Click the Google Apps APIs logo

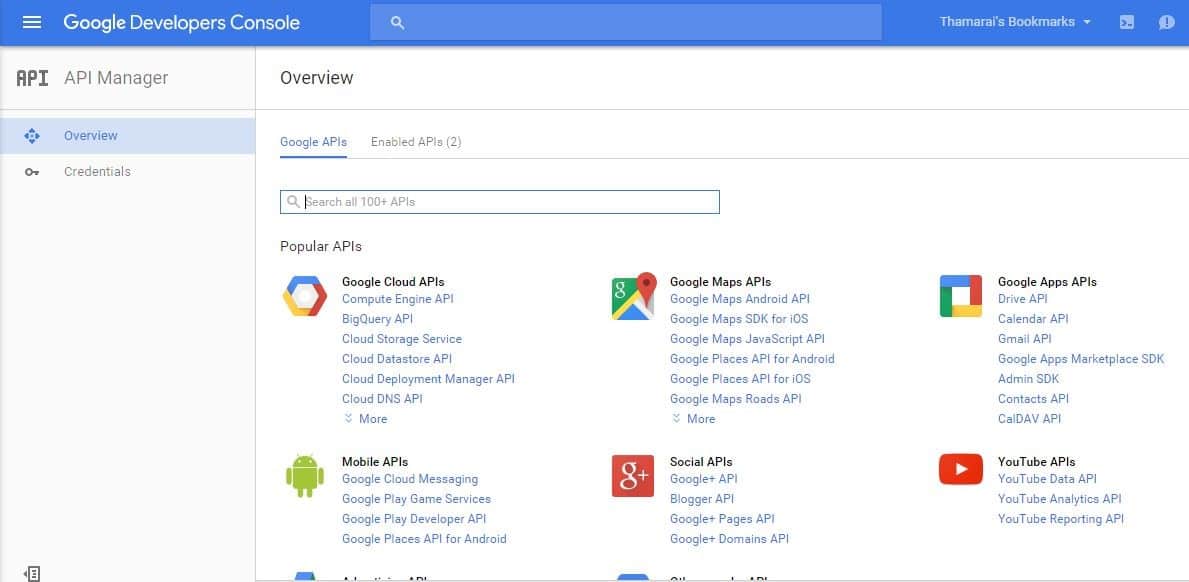pos(961,296)
